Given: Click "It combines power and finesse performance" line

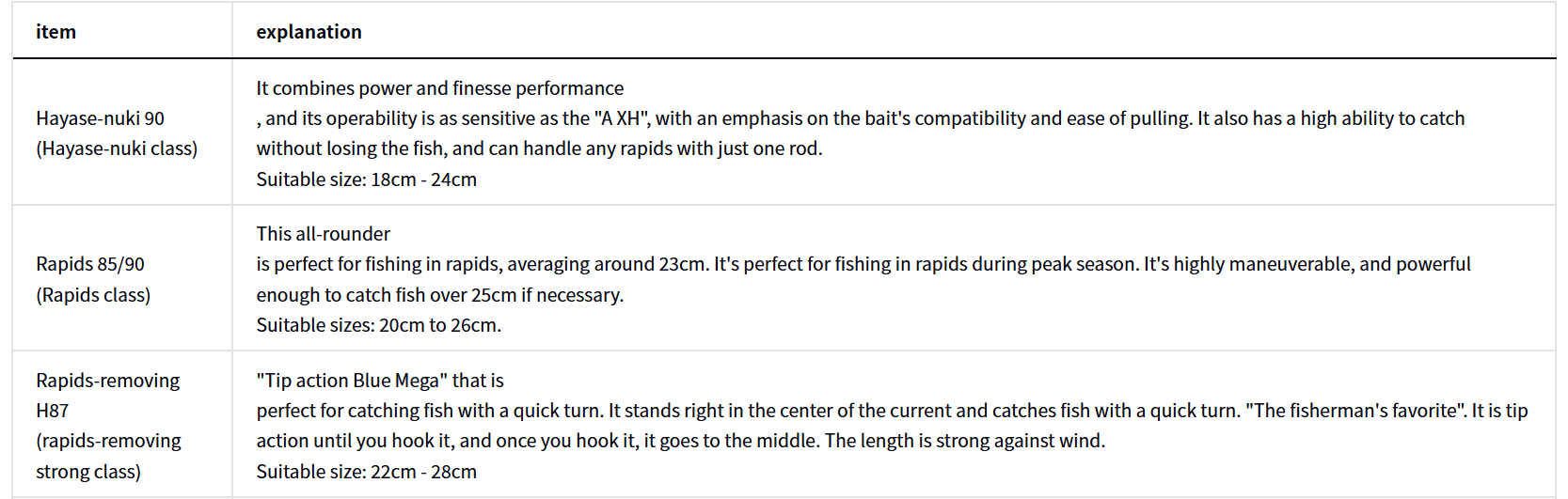Looking at the screenshot, I should 439,88.
